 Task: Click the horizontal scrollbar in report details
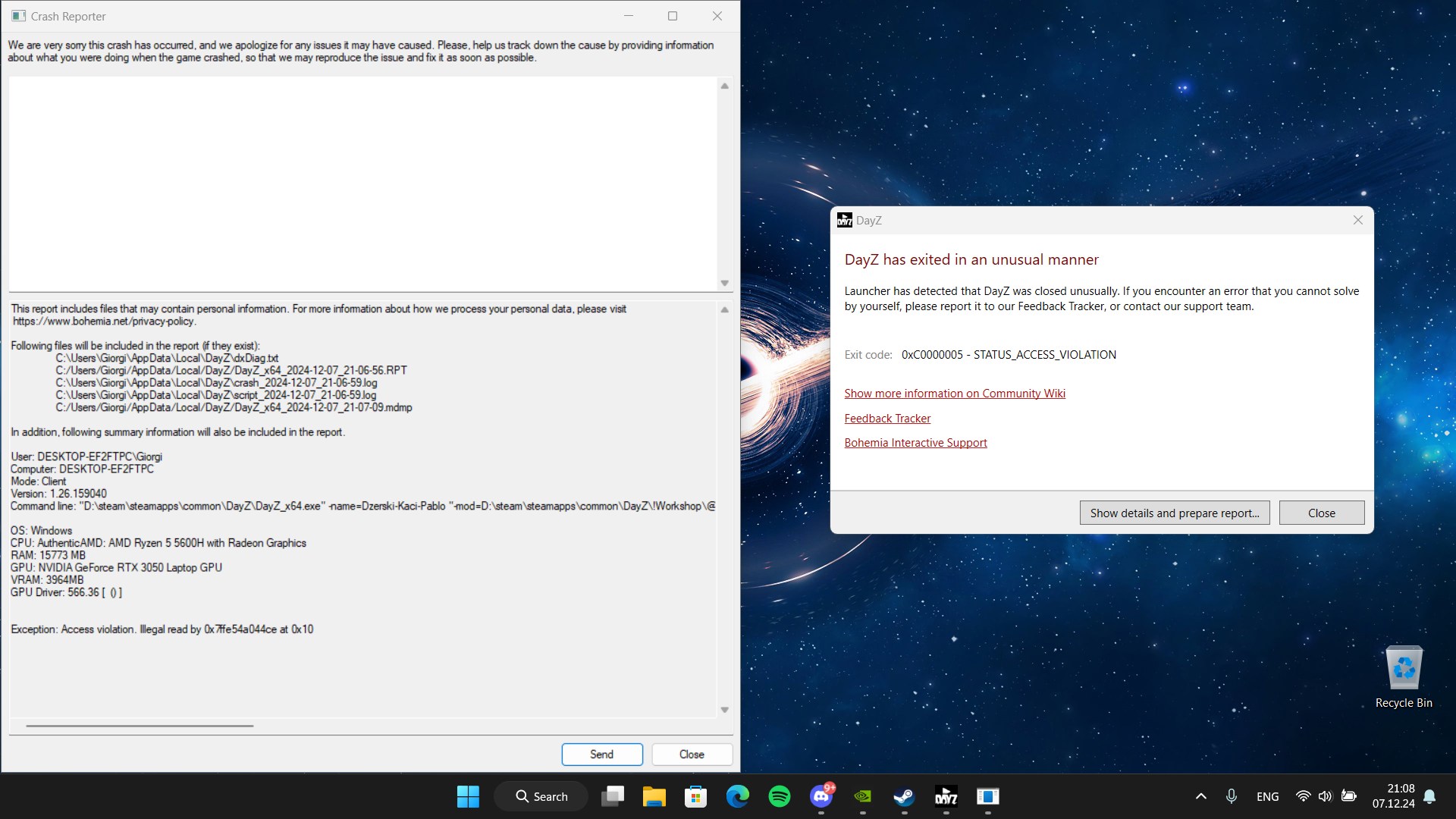(140, 726)
